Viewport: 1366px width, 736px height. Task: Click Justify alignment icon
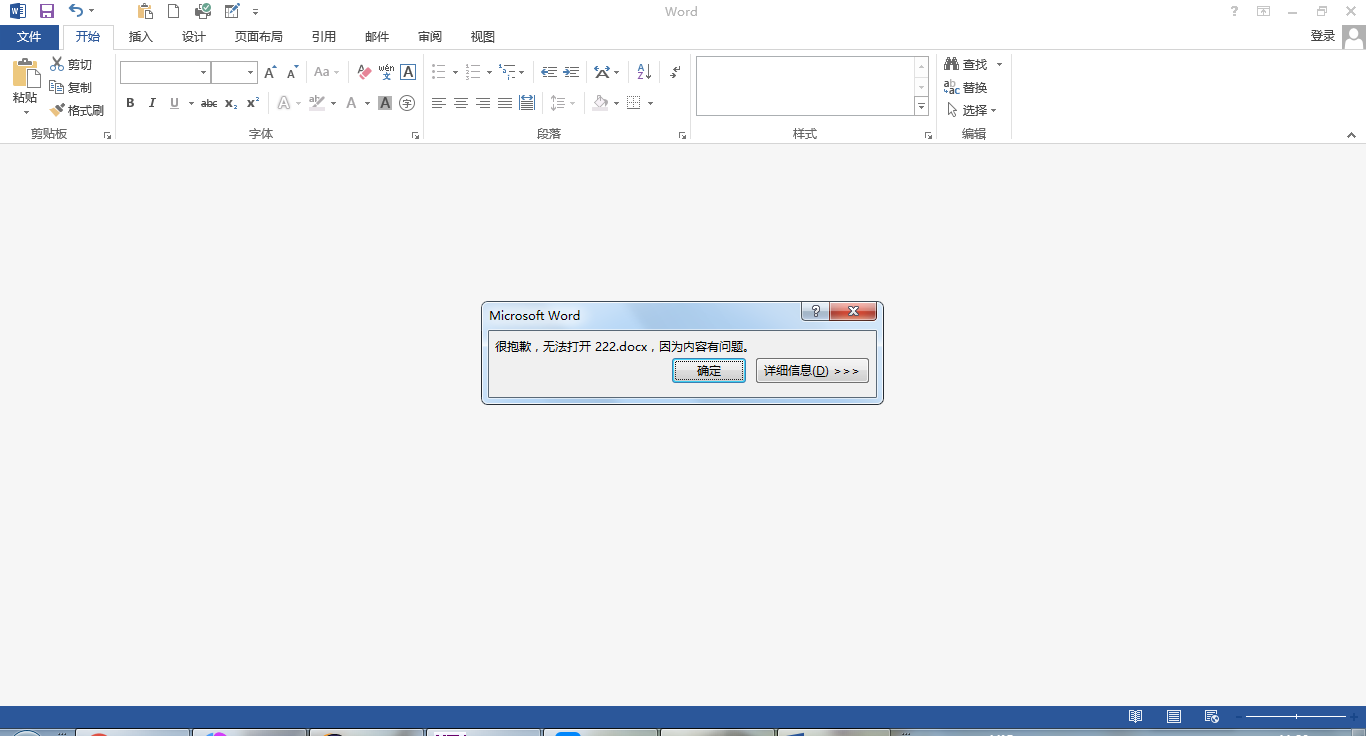point(505,103)
